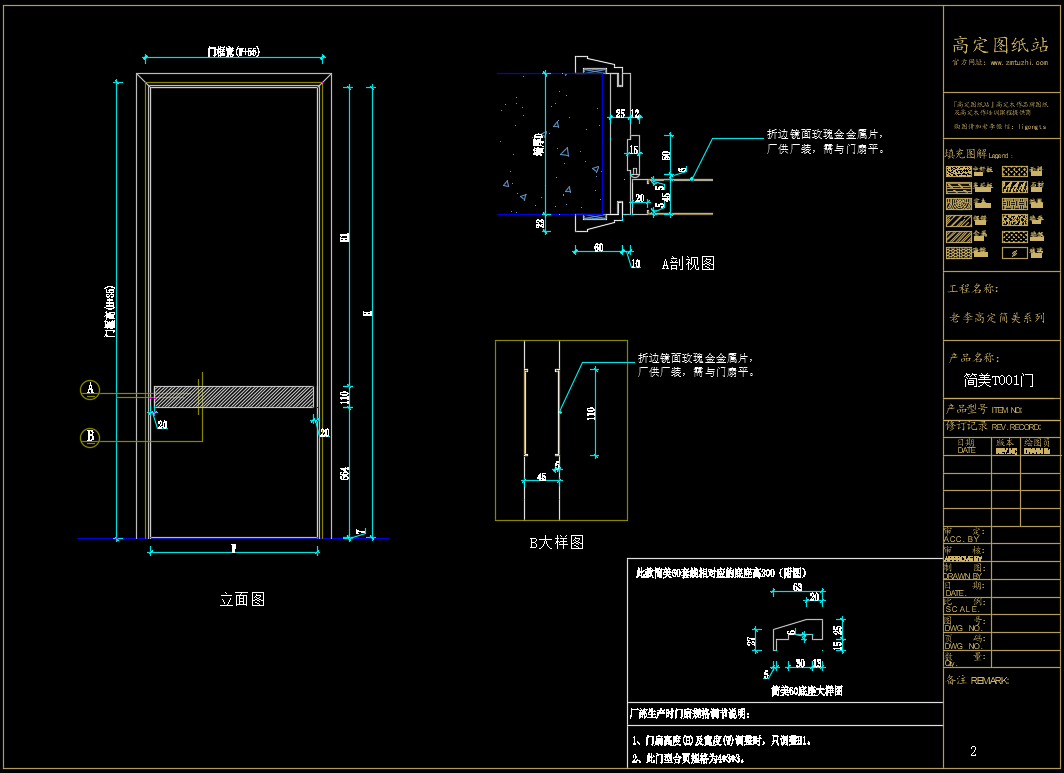Click the A剖视图 section view title
The width and height of the screenshot is (1064, 773).
pyautogui.click(x=688, y=264)
